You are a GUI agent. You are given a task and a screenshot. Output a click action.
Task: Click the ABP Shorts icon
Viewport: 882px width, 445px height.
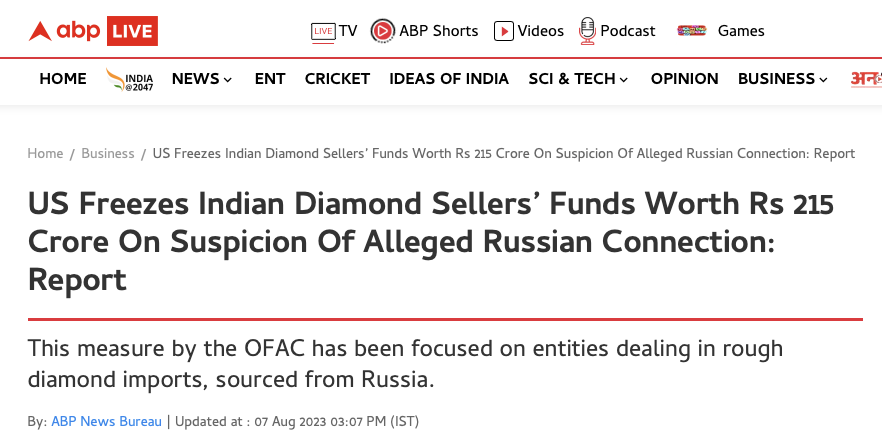(x=382, y=31)
